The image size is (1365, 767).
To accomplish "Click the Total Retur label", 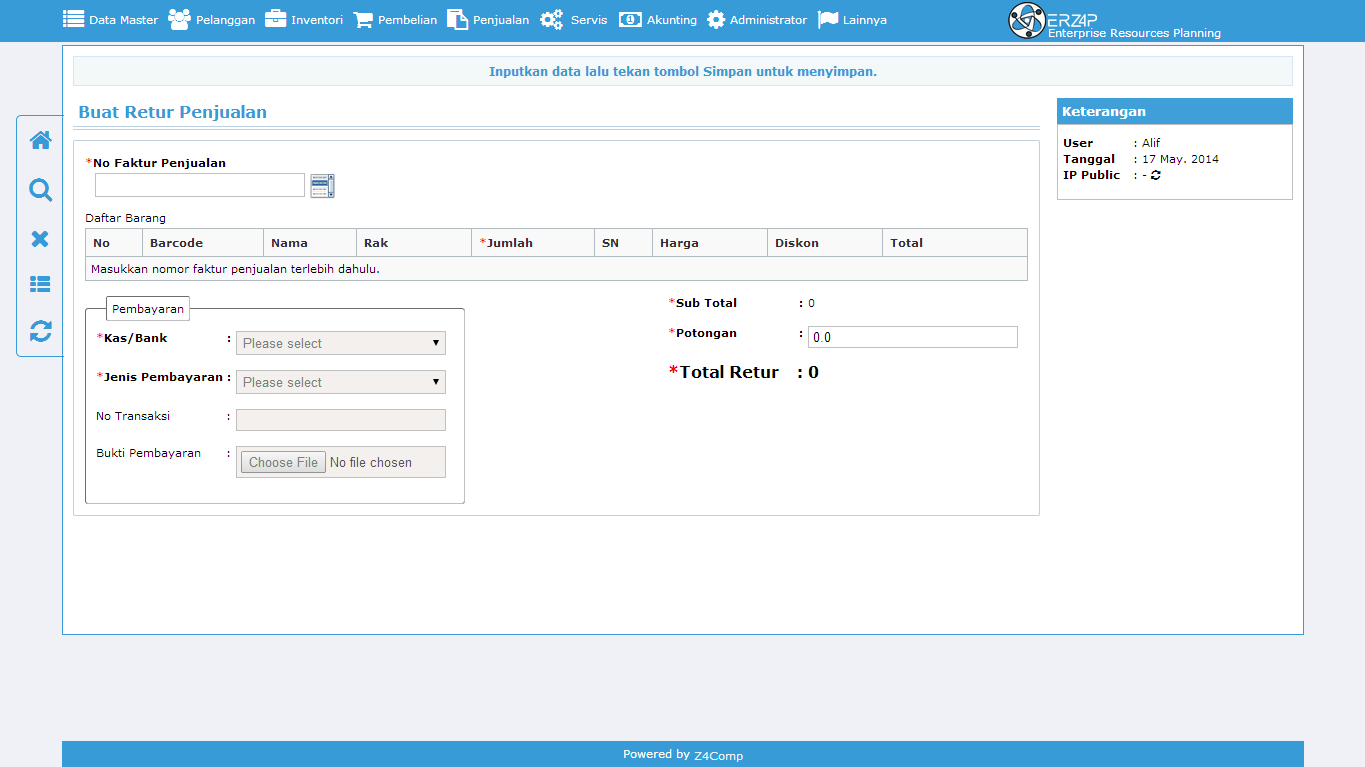I will pyautogui.click(x=724, y=372).
